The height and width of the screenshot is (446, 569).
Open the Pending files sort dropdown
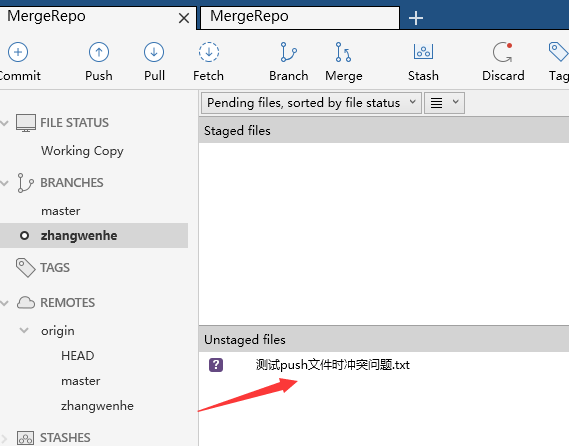tap(311, 103)
